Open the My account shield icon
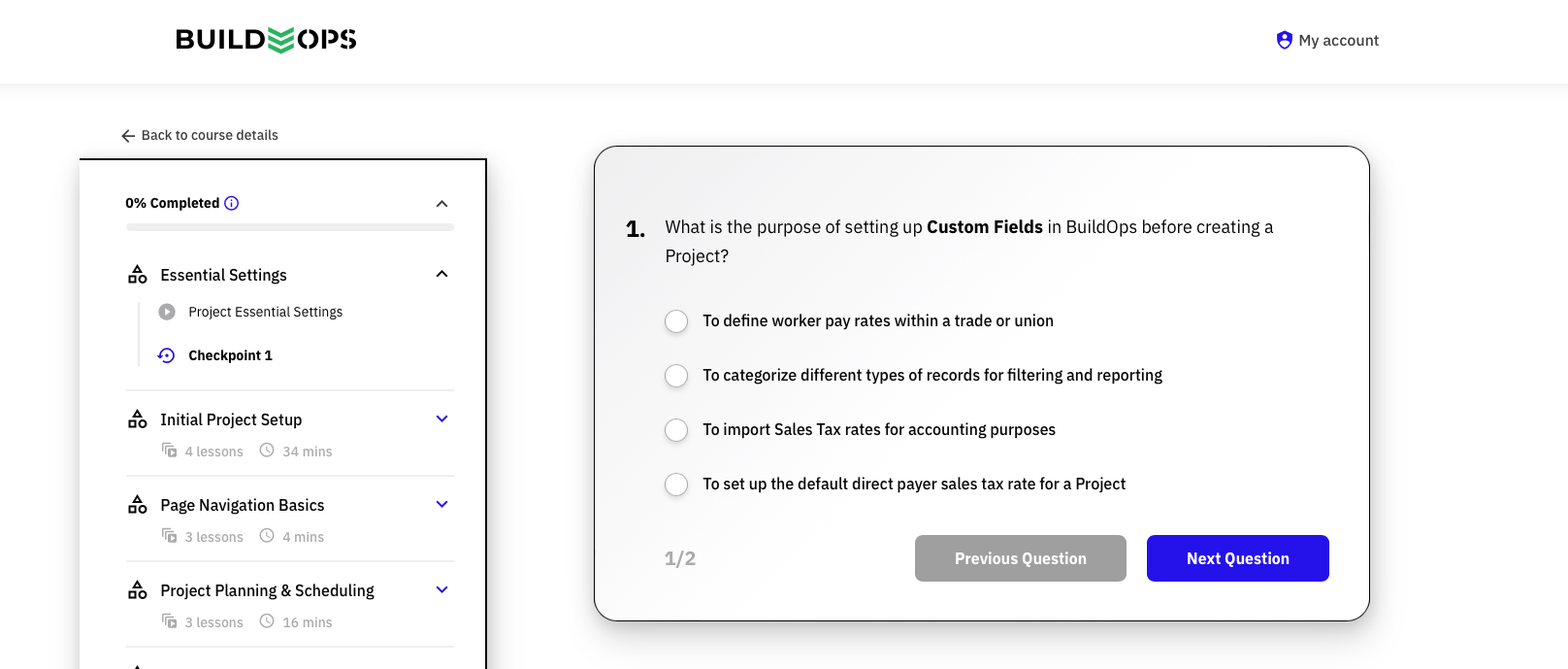Image resolution: width=1568 pixels, height=669 pixels. click(1285, 40)
